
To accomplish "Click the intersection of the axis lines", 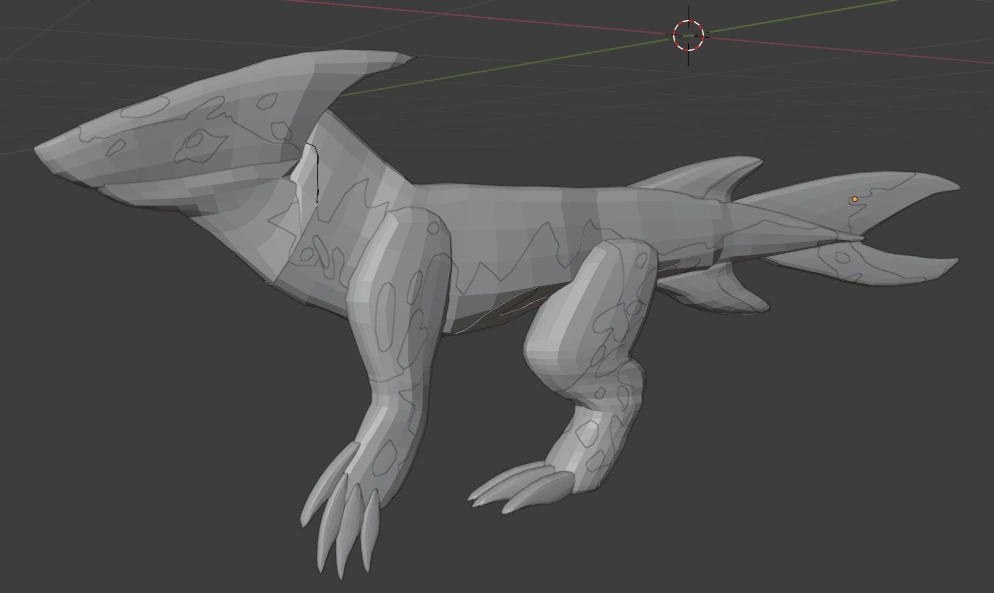I will (688, 36).
